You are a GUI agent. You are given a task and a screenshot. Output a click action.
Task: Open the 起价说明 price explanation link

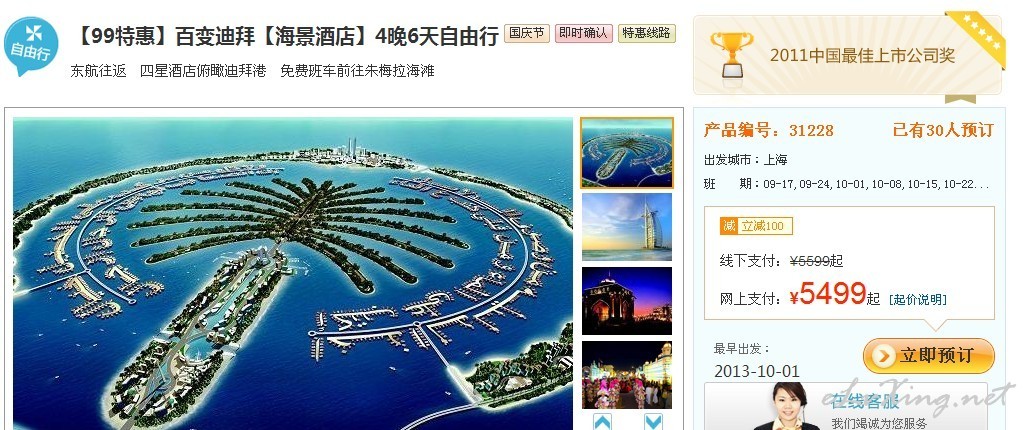918,300
